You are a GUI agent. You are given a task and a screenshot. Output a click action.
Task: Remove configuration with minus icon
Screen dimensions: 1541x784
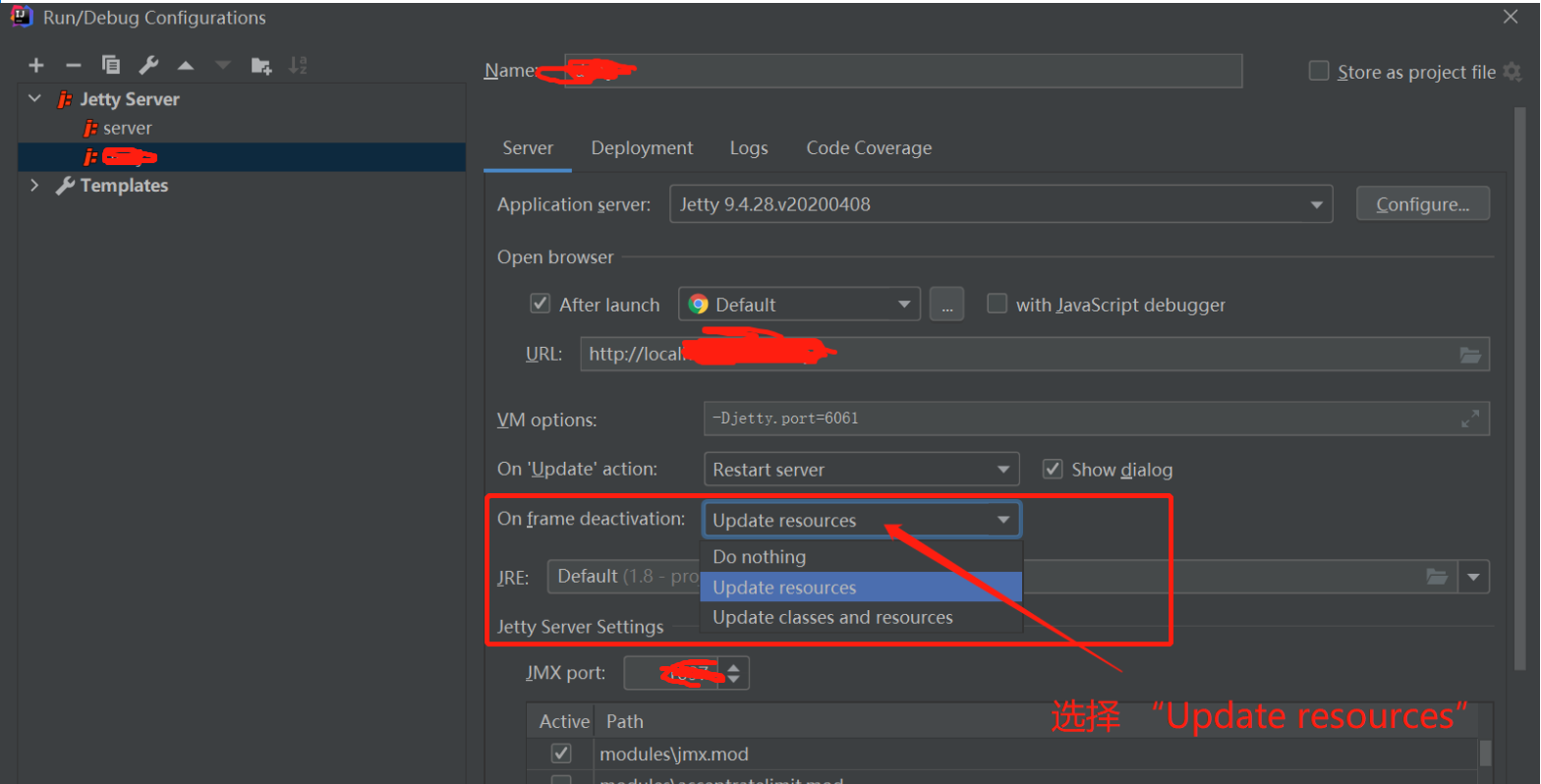74,66
